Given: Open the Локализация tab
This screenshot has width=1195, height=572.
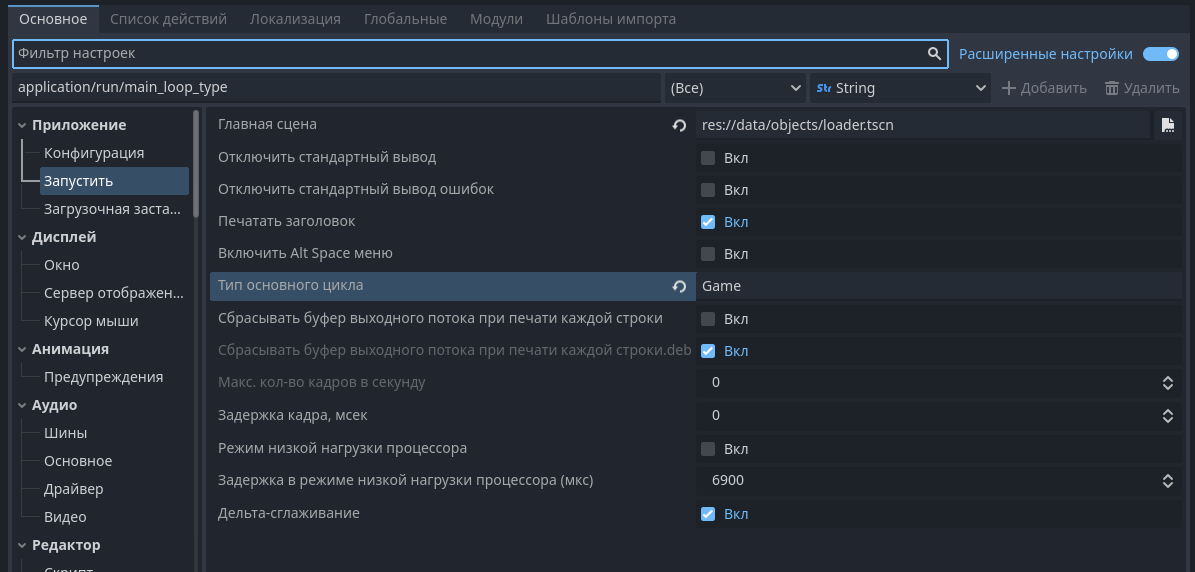Looking at the screenshot, I should coord(295,19).
